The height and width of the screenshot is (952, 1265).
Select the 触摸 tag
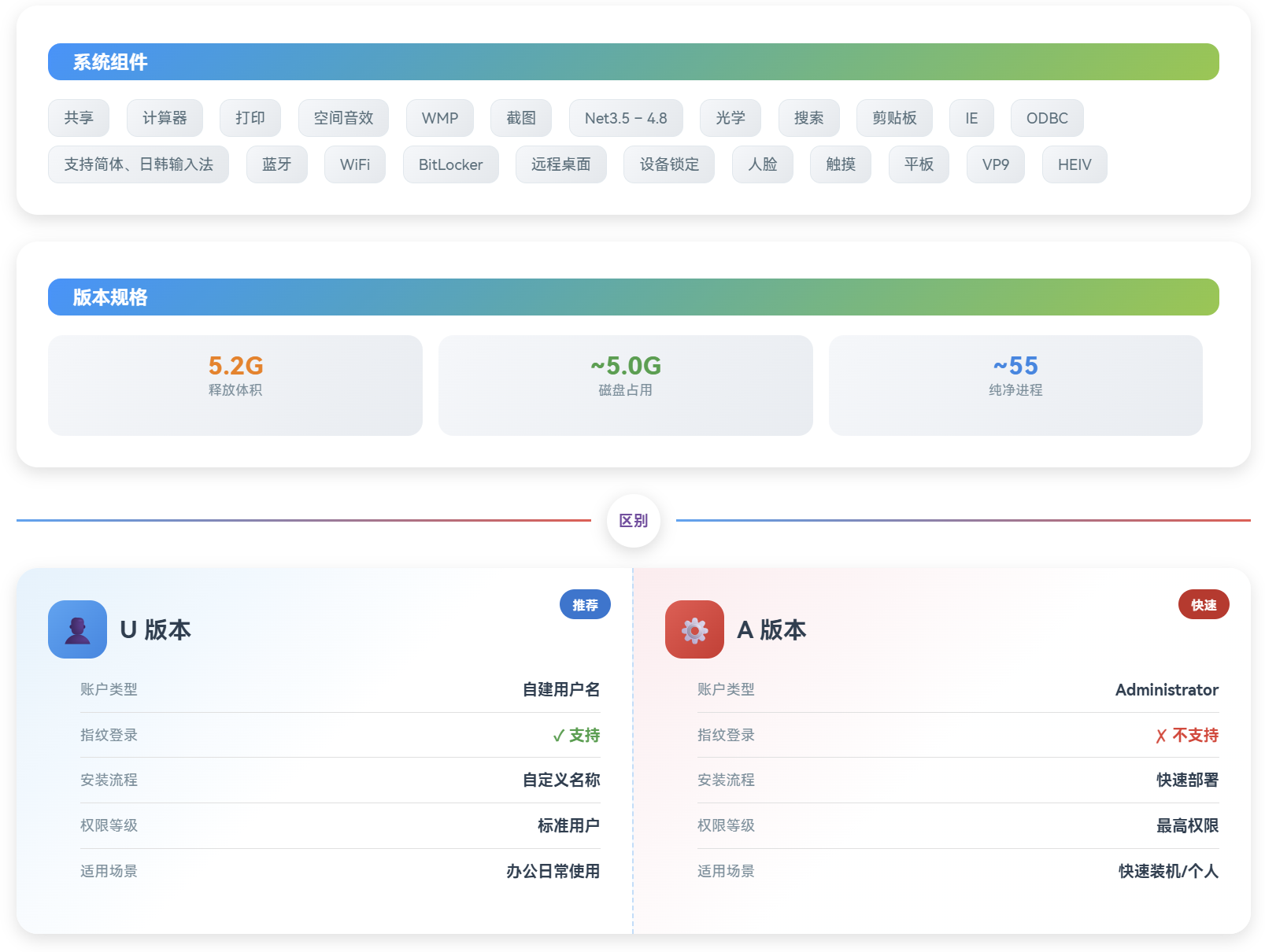841,164
